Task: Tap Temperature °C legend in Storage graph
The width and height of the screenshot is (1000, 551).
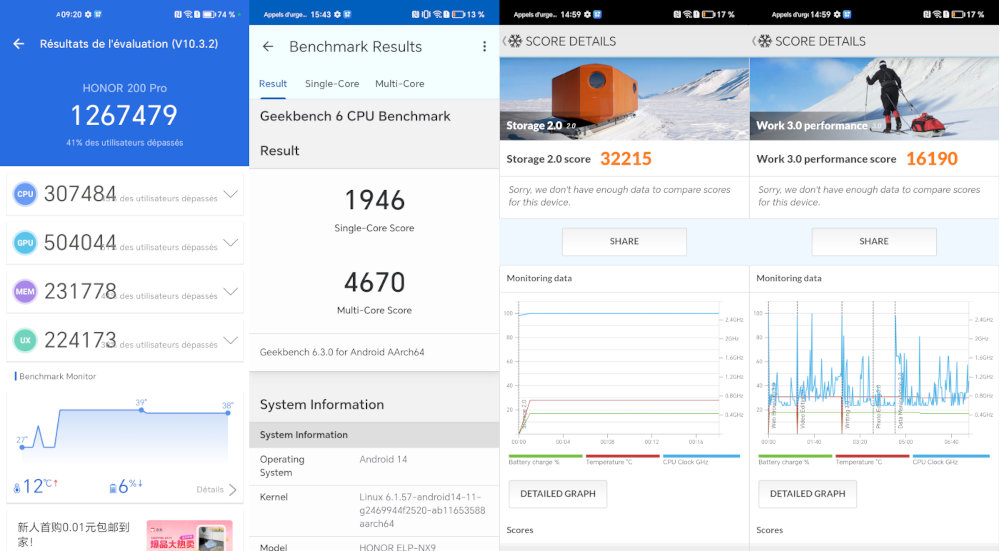Action: point(622,459)
